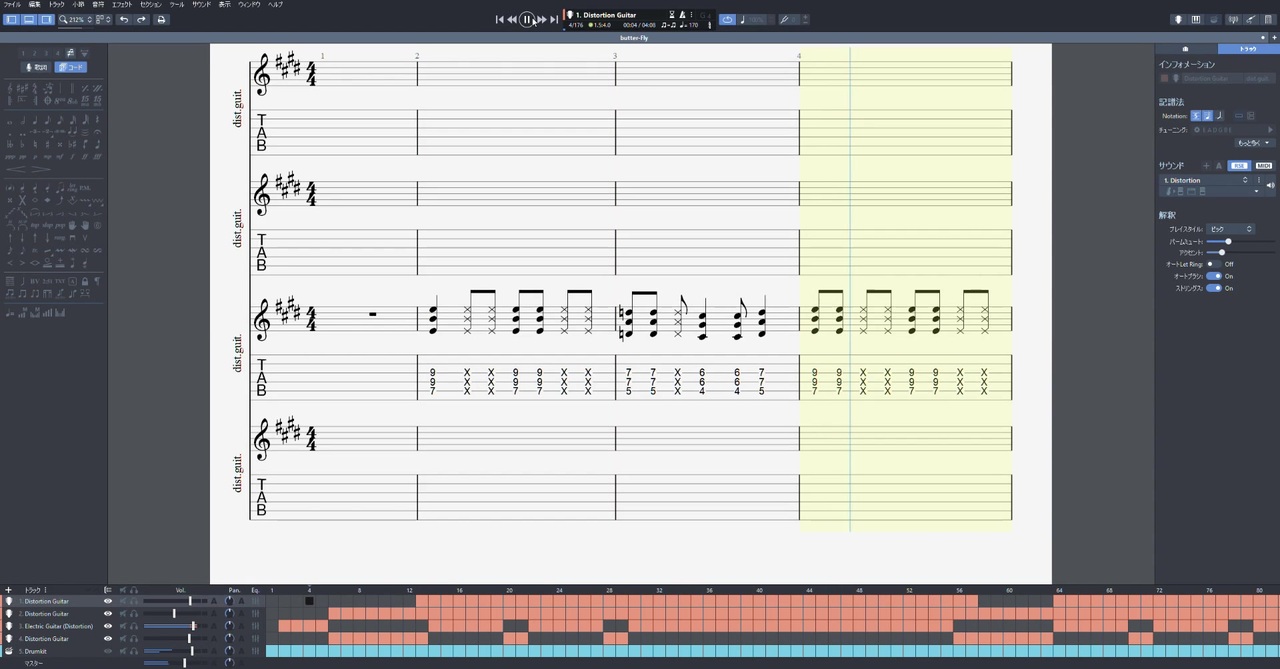Toggle slash notation button
This screenshot has width=1280, height=669.
click(x=1219, y=116)
